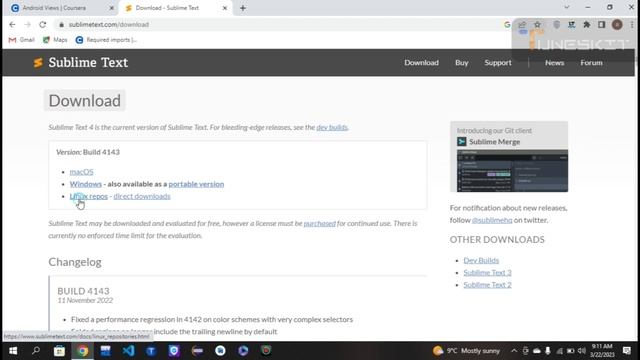Image resolution: width=640 pixels, height=360 pixels.
Task: Click the browser forward arrow
Action: click(x=27, y=24)
